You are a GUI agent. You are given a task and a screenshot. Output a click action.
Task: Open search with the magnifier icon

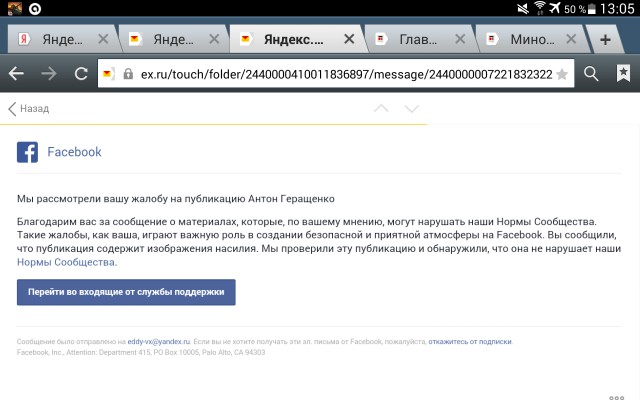(591, 74)
